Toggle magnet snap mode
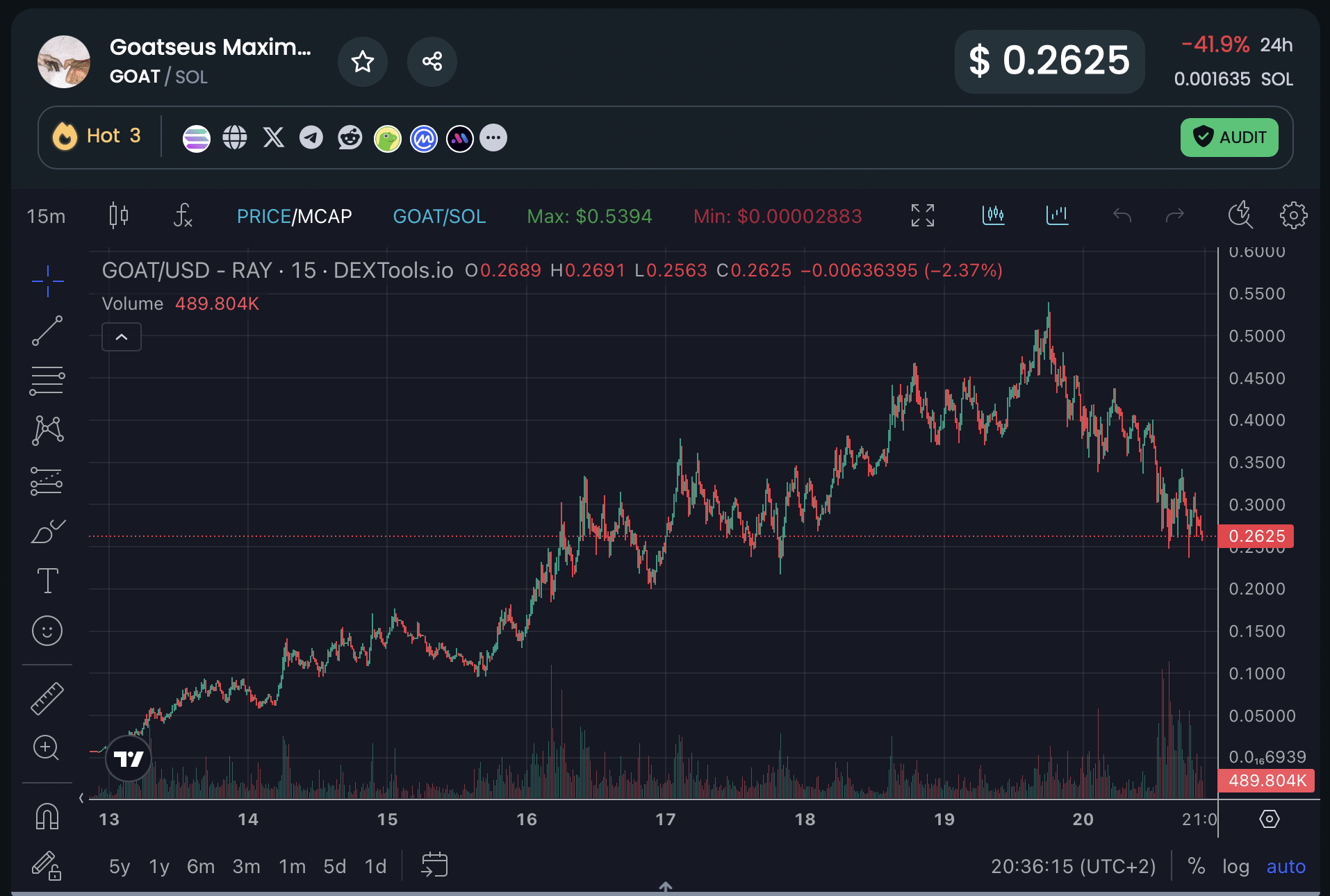This screenshot has width=1330, height=896. tap(47, 816)
